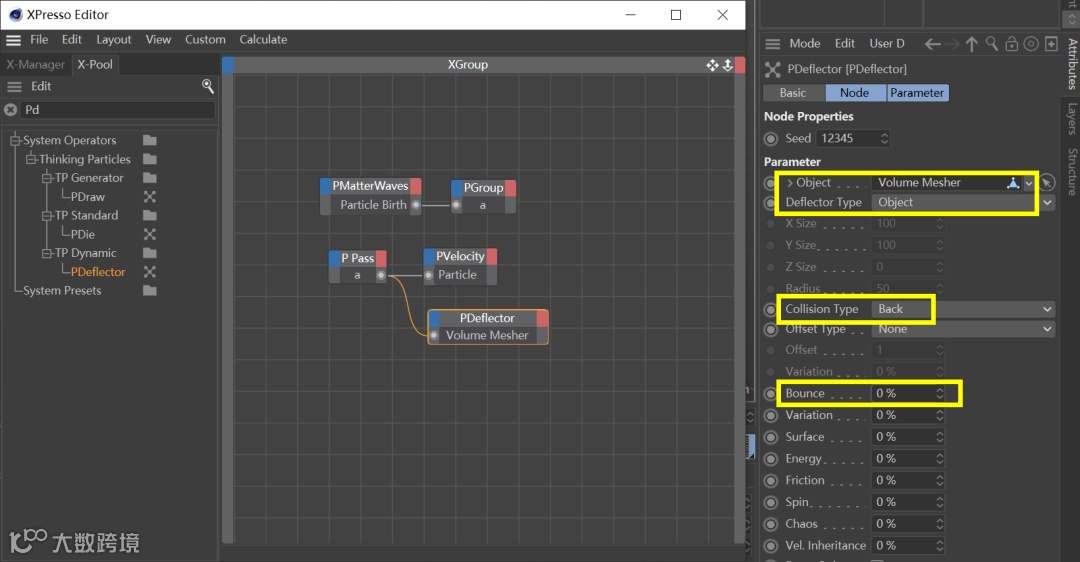Click the Bounce value stepper arrows

tap(939, 393)
